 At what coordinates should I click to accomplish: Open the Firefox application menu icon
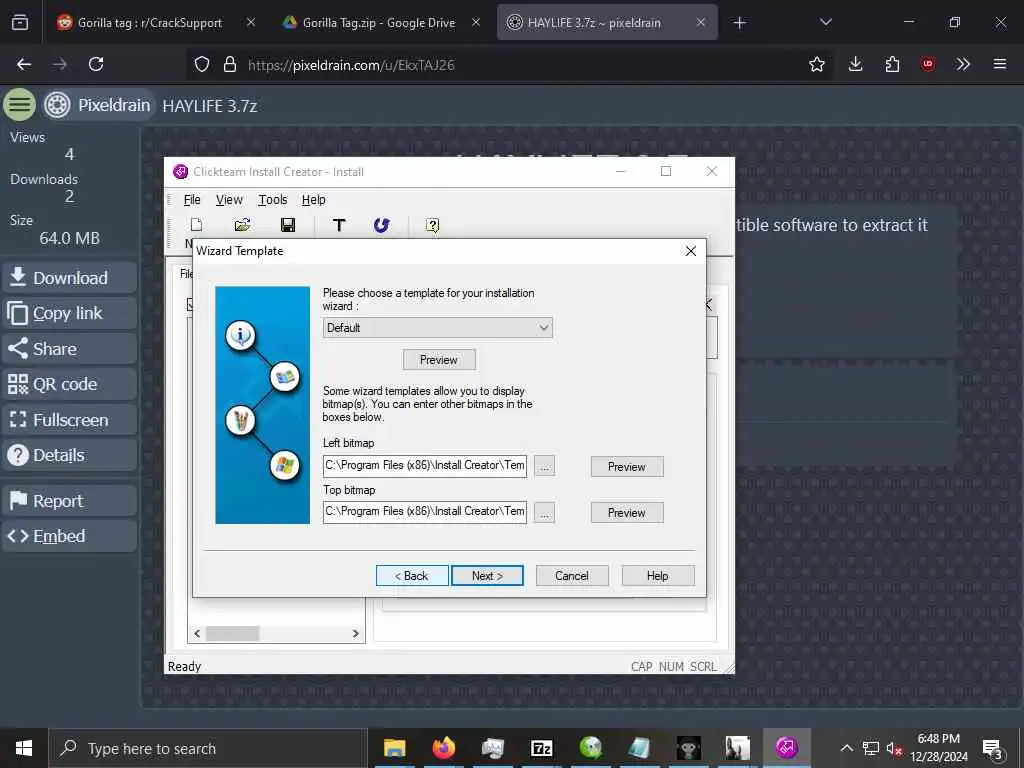1000,64
